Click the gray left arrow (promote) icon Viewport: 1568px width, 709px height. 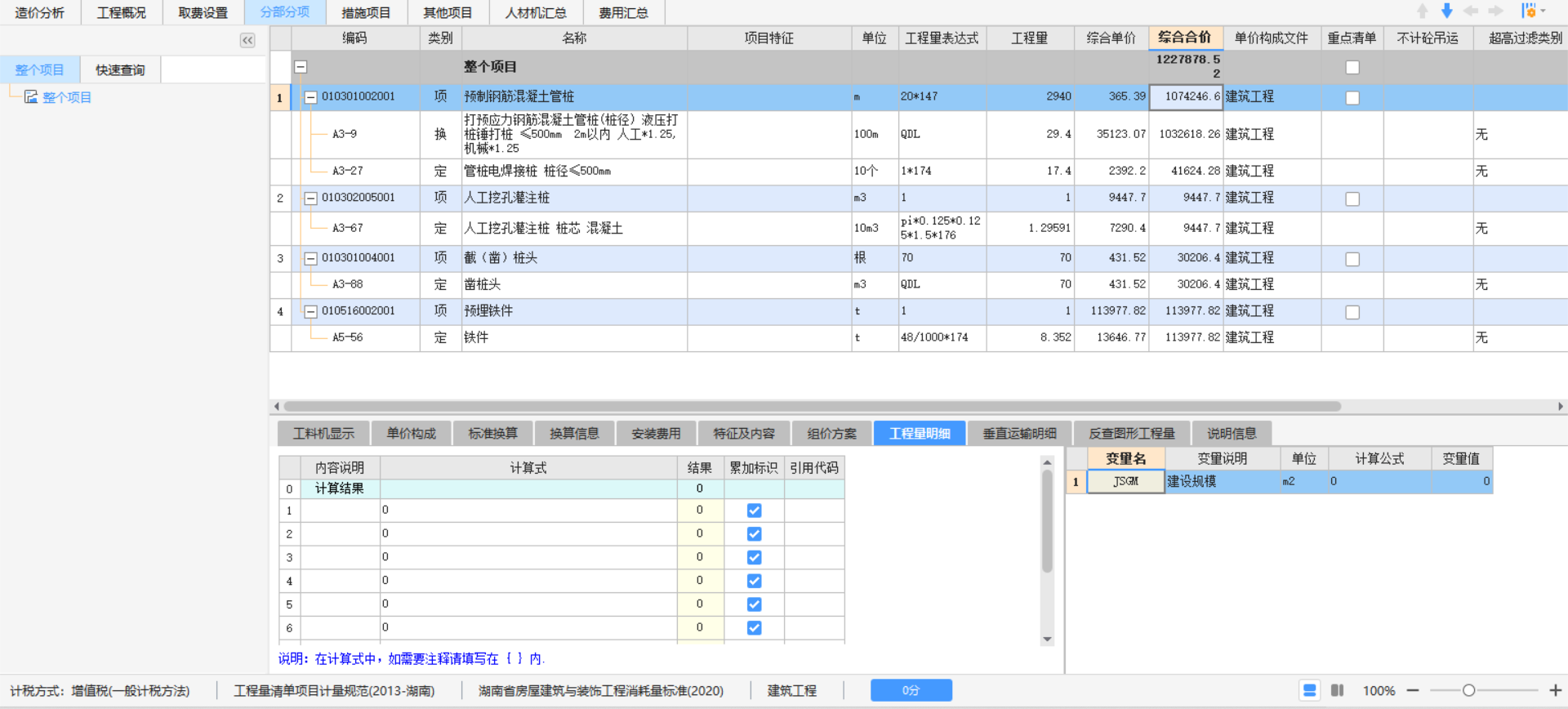point(1471,11)
